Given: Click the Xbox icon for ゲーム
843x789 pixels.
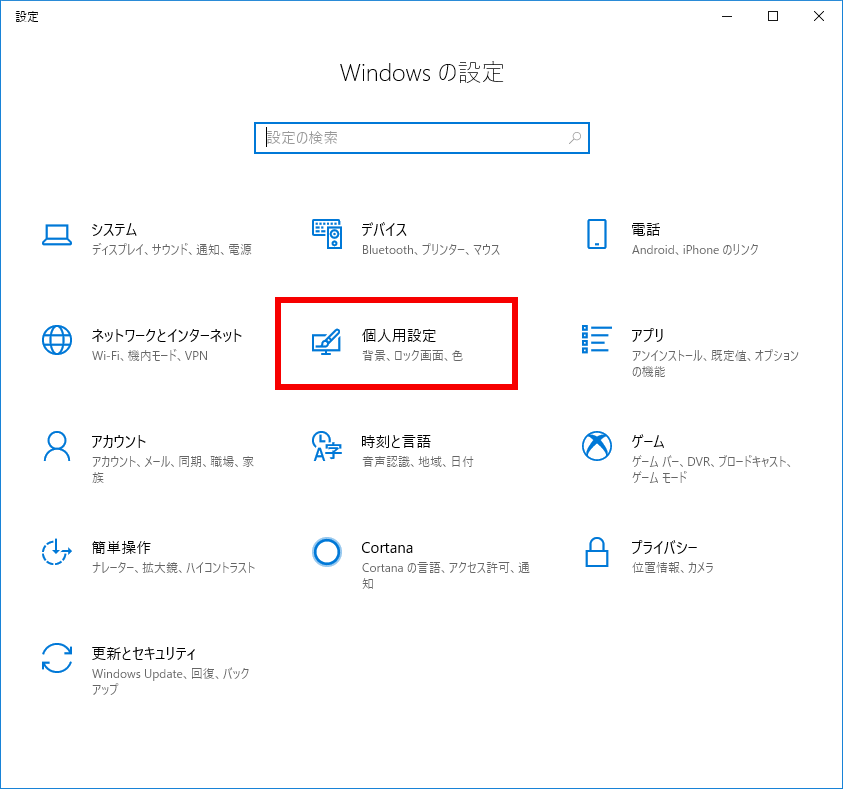Looking at the screenshot, I should coord(597,446).
